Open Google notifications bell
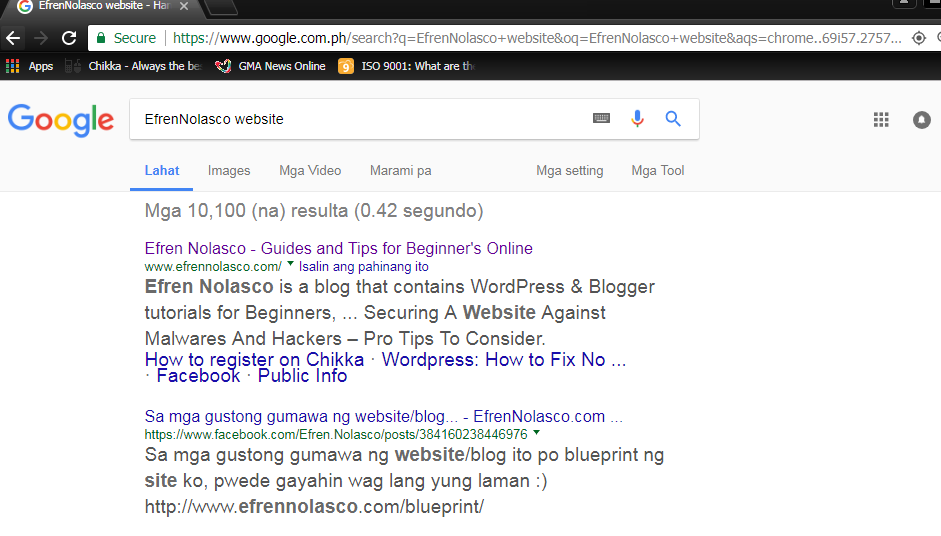 (922, 120)
